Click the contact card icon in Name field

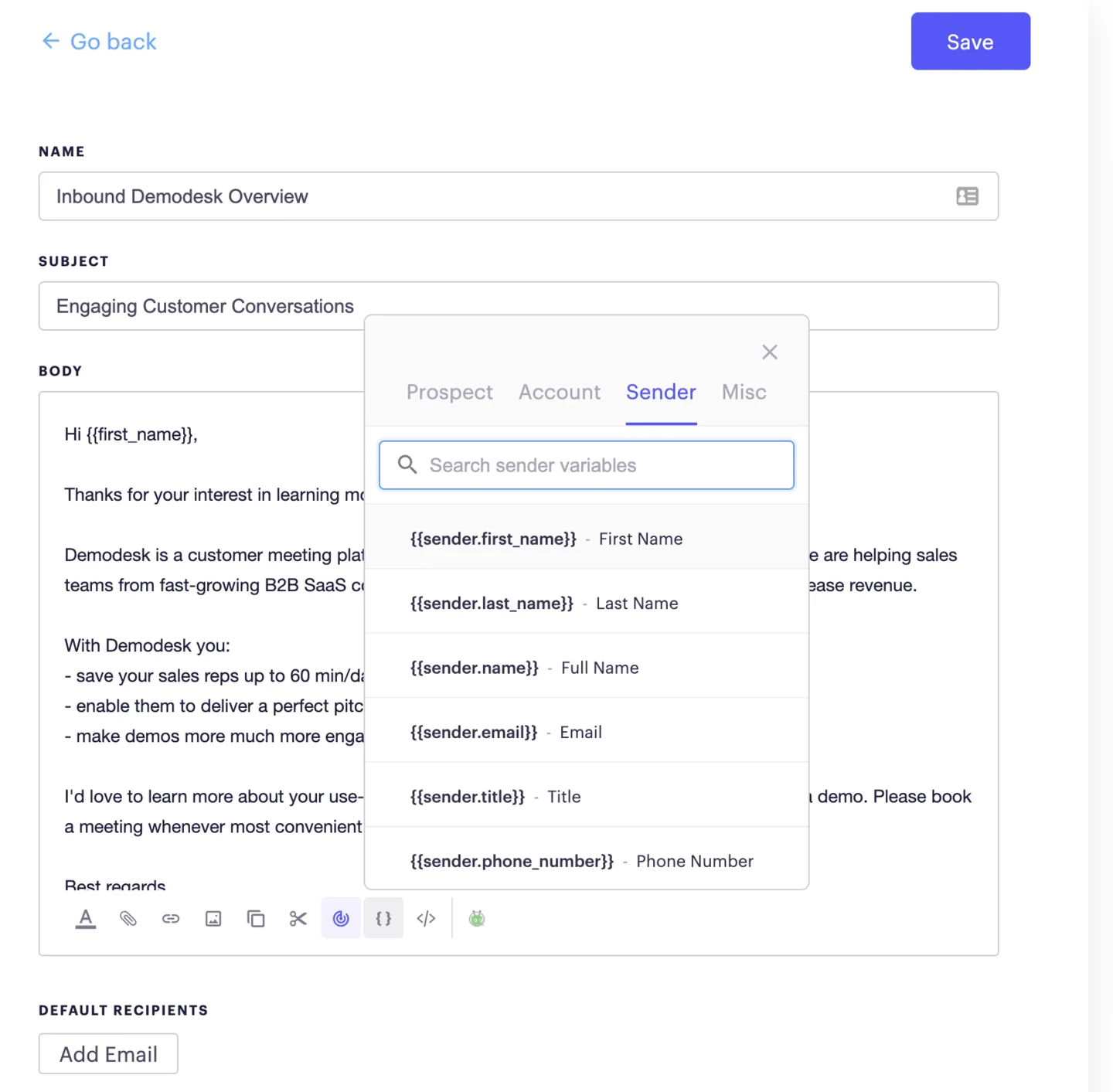tap(967, 196)
